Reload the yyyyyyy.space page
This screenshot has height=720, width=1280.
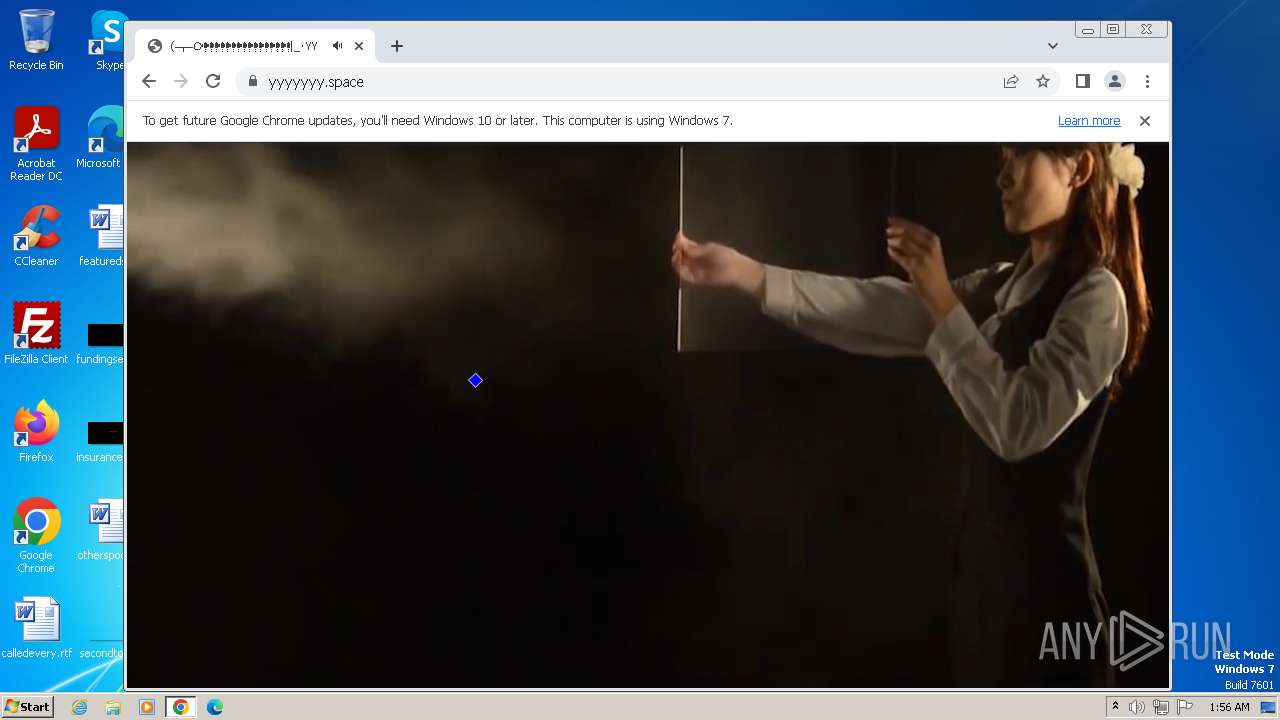(x=213, y=82)
